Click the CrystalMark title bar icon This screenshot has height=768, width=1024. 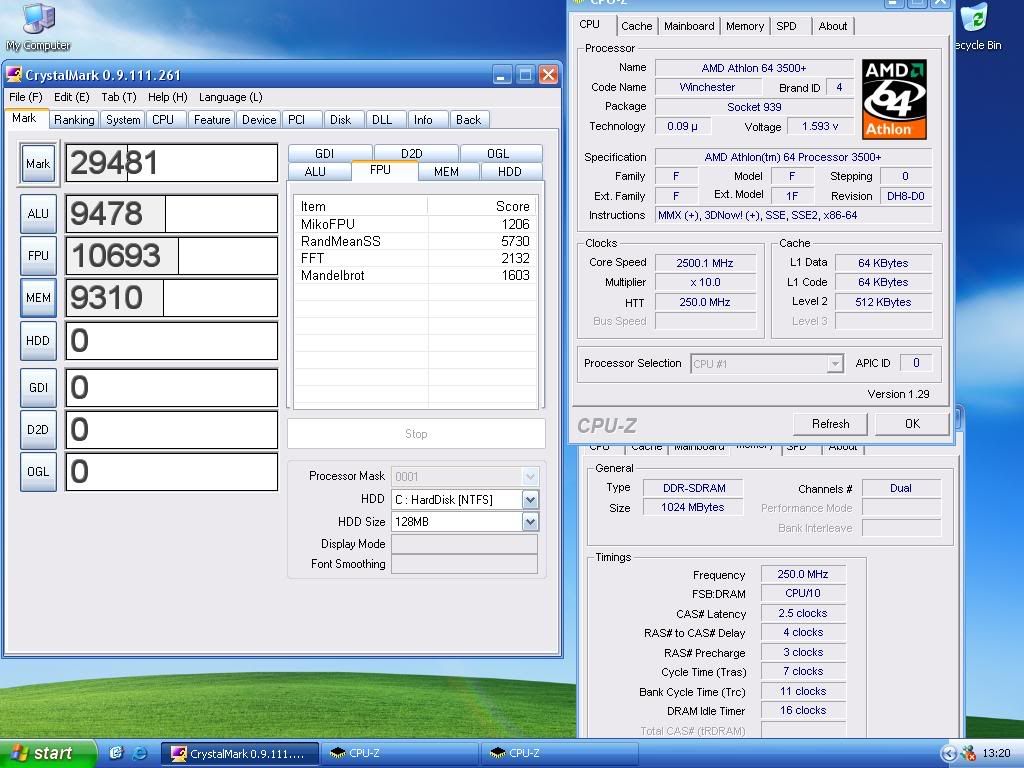coord(14,75)
